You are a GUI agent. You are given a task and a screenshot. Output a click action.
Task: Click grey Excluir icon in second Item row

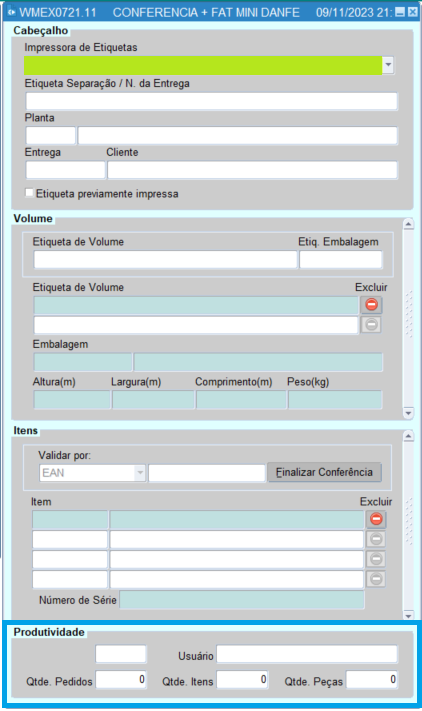[x=376, y=539]
